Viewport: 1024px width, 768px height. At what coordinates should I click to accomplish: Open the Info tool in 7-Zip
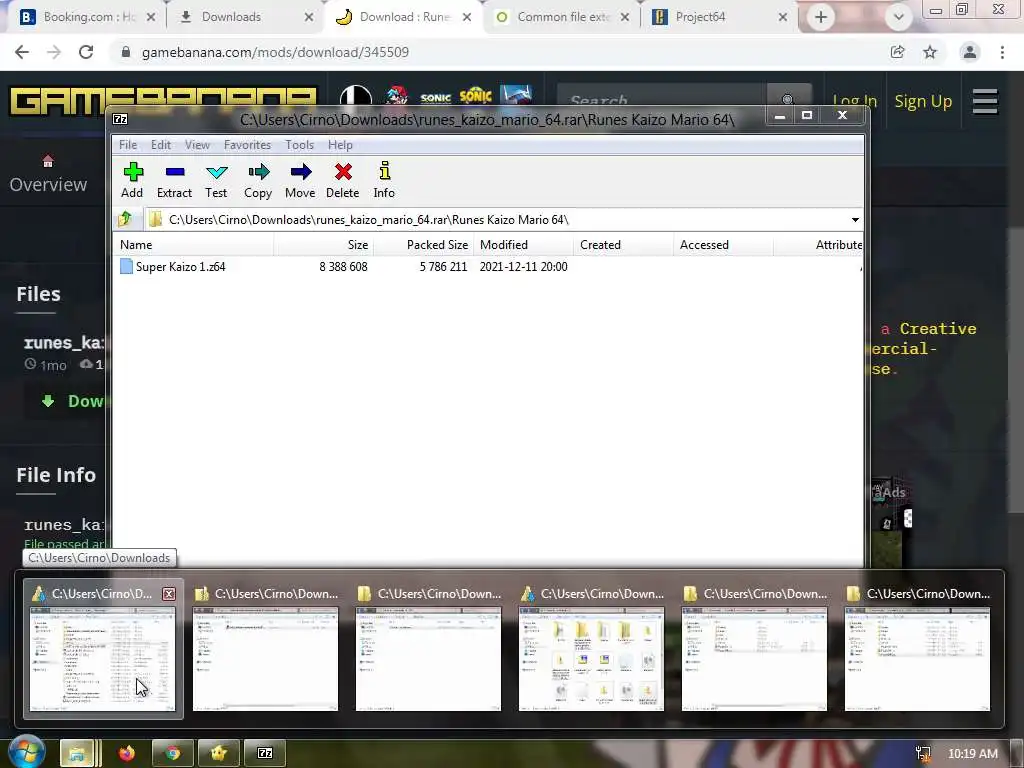[x=384, y=180]
